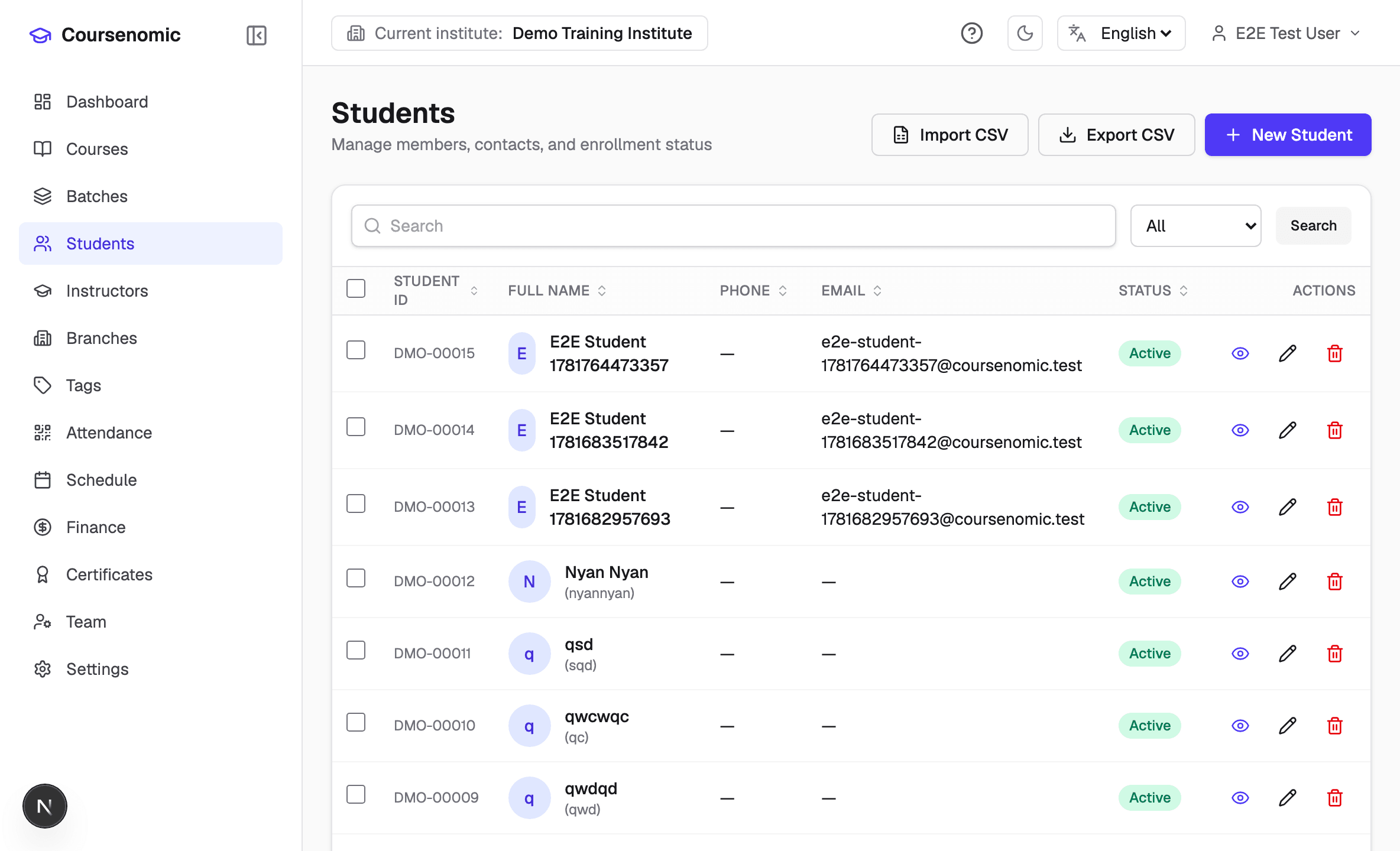Screen dimensions: 1400x851
Task: Delete student qwcwqc with trash icon
Action: point(1334,726)
